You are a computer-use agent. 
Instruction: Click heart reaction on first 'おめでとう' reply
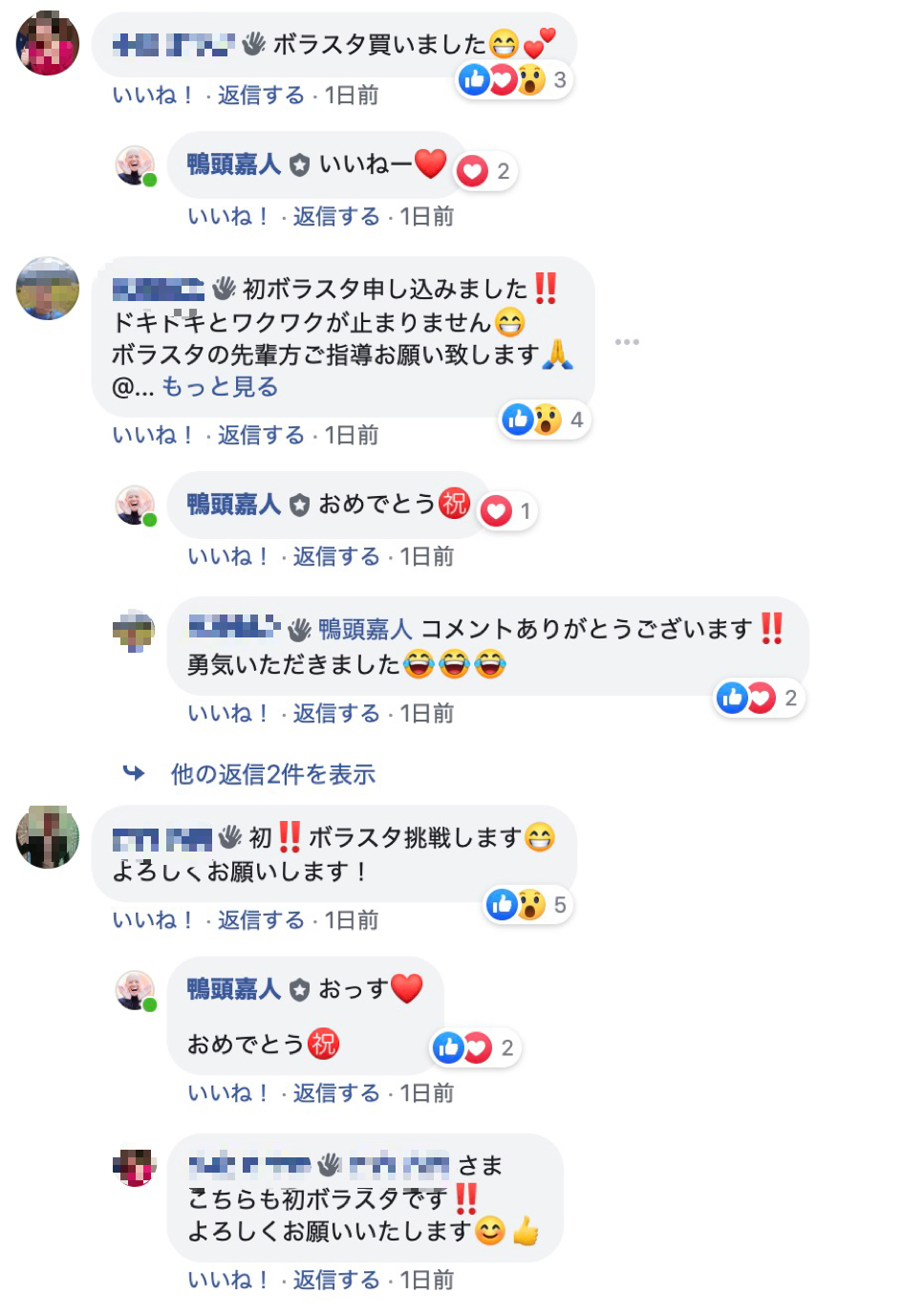(x=496, y=511)
